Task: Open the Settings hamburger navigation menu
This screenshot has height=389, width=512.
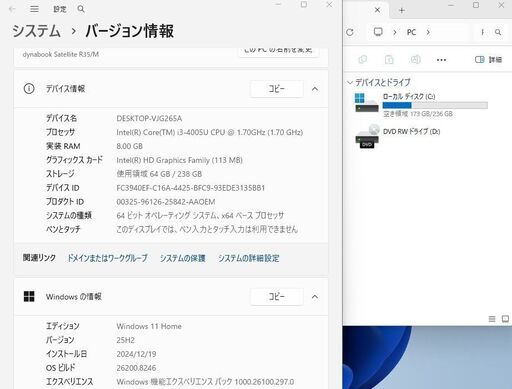Action: (x=34, y=9)
